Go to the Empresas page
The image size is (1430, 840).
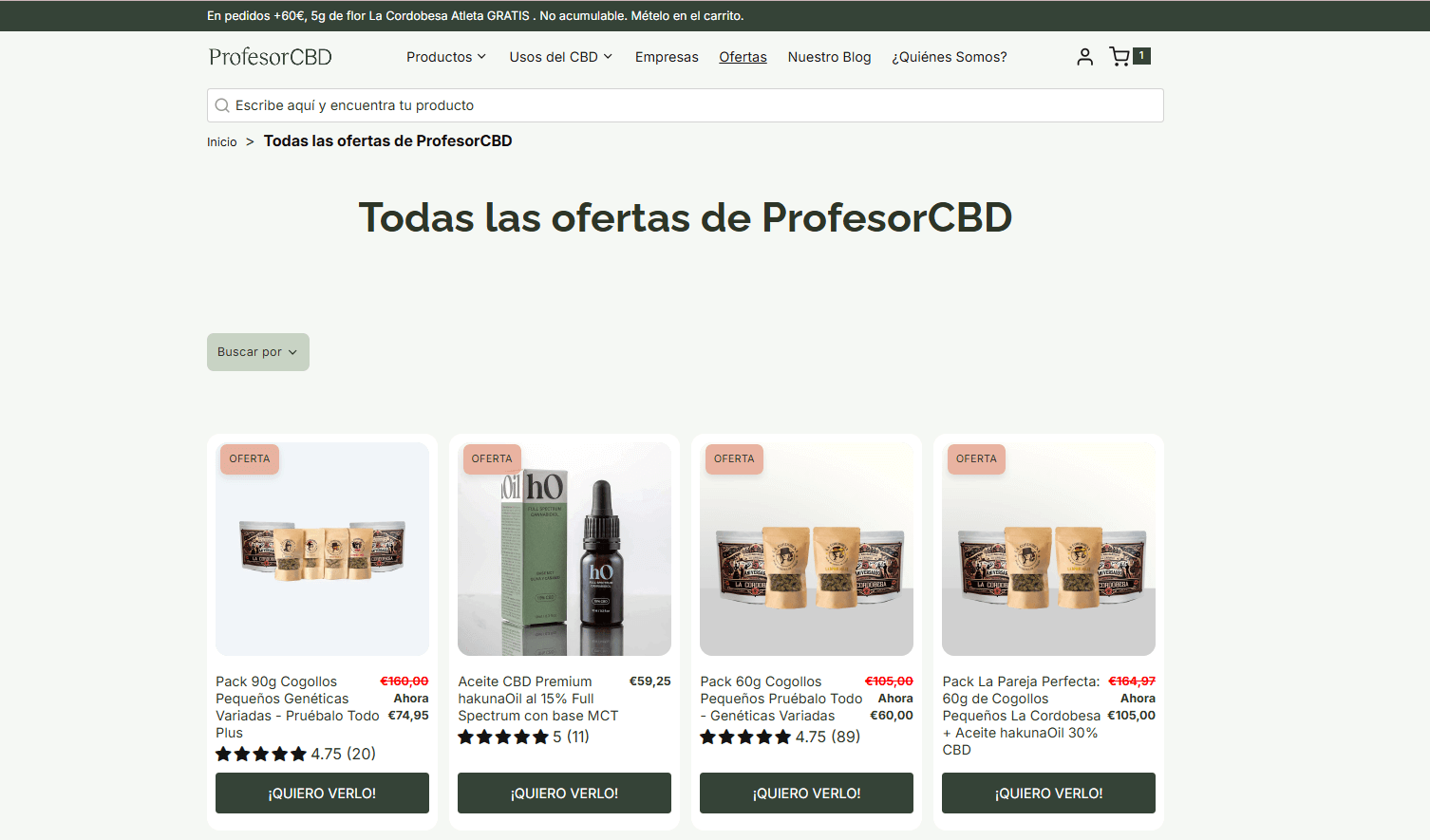point(667,57)
